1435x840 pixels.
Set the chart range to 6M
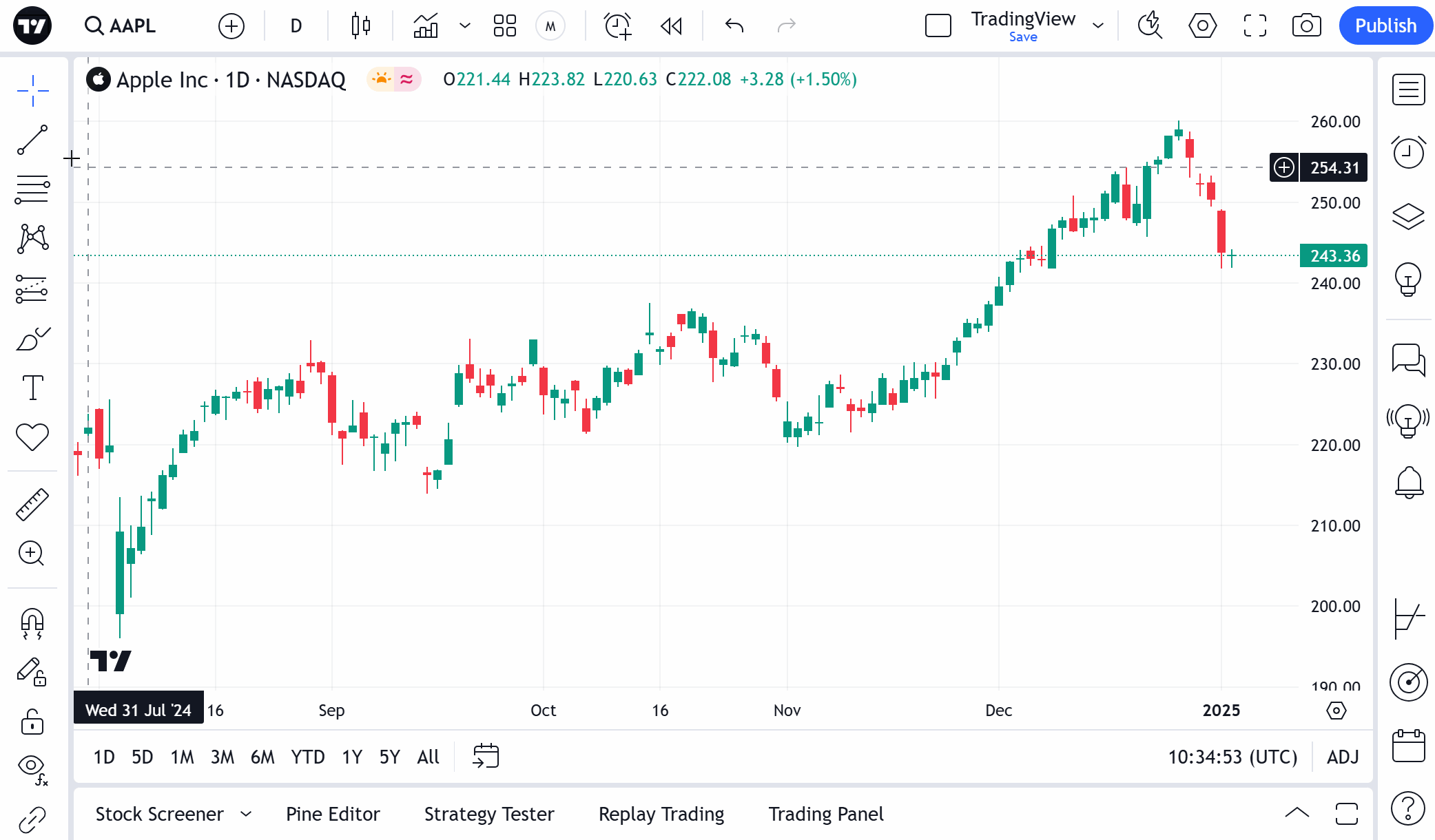[x=262, y=757]
